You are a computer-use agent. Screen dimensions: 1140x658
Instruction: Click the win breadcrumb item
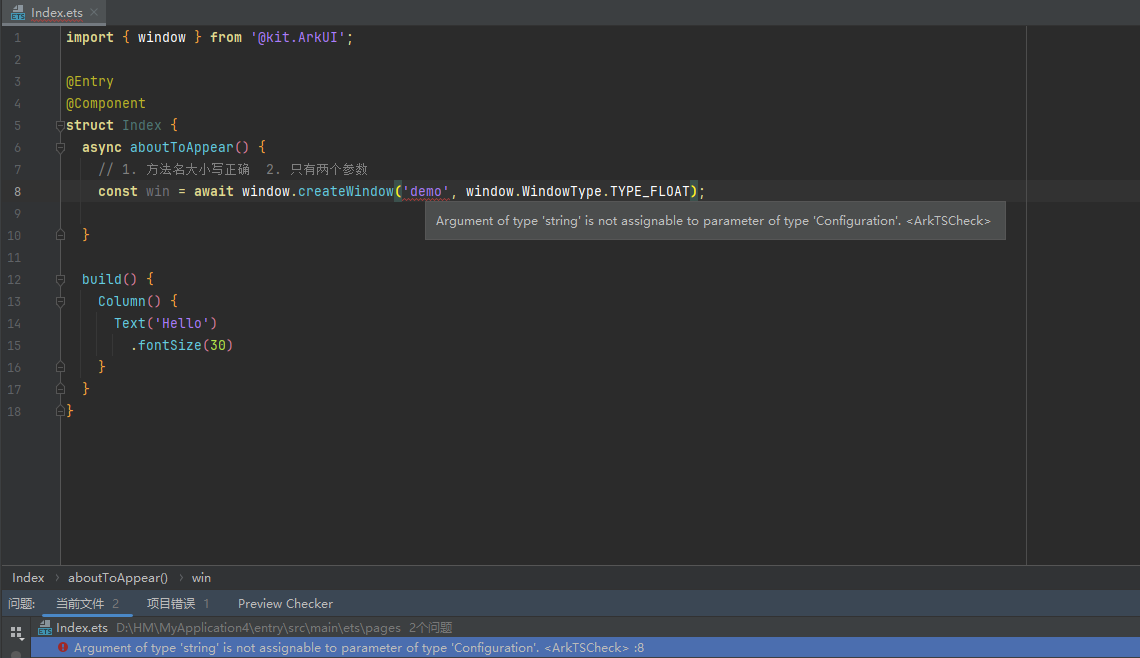[201, 577]
